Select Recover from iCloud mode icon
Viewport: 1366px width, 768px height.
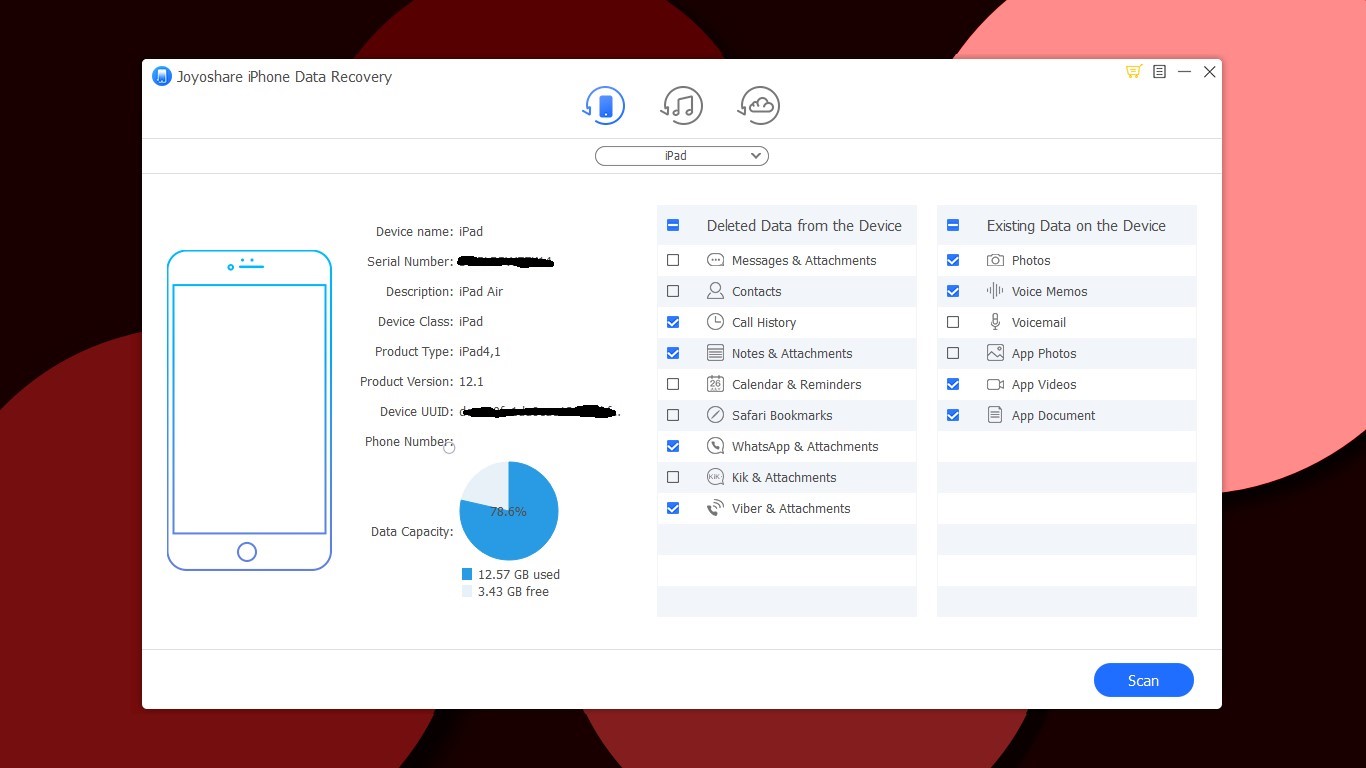(x=759, y=105)
